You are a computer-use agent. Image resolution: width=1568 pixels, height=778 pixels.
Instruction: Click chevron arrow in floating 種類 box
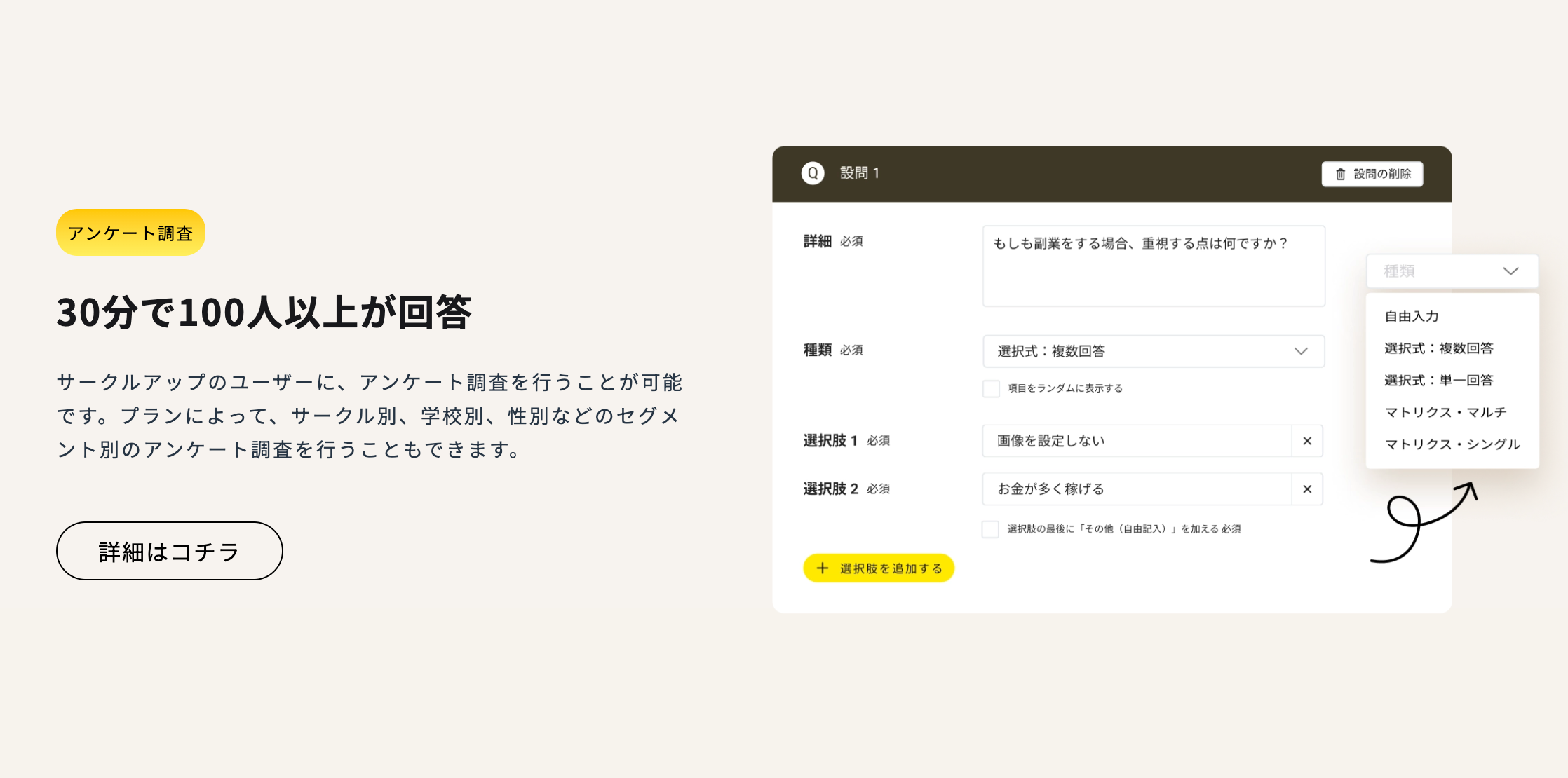click(x=1510, y=271)
